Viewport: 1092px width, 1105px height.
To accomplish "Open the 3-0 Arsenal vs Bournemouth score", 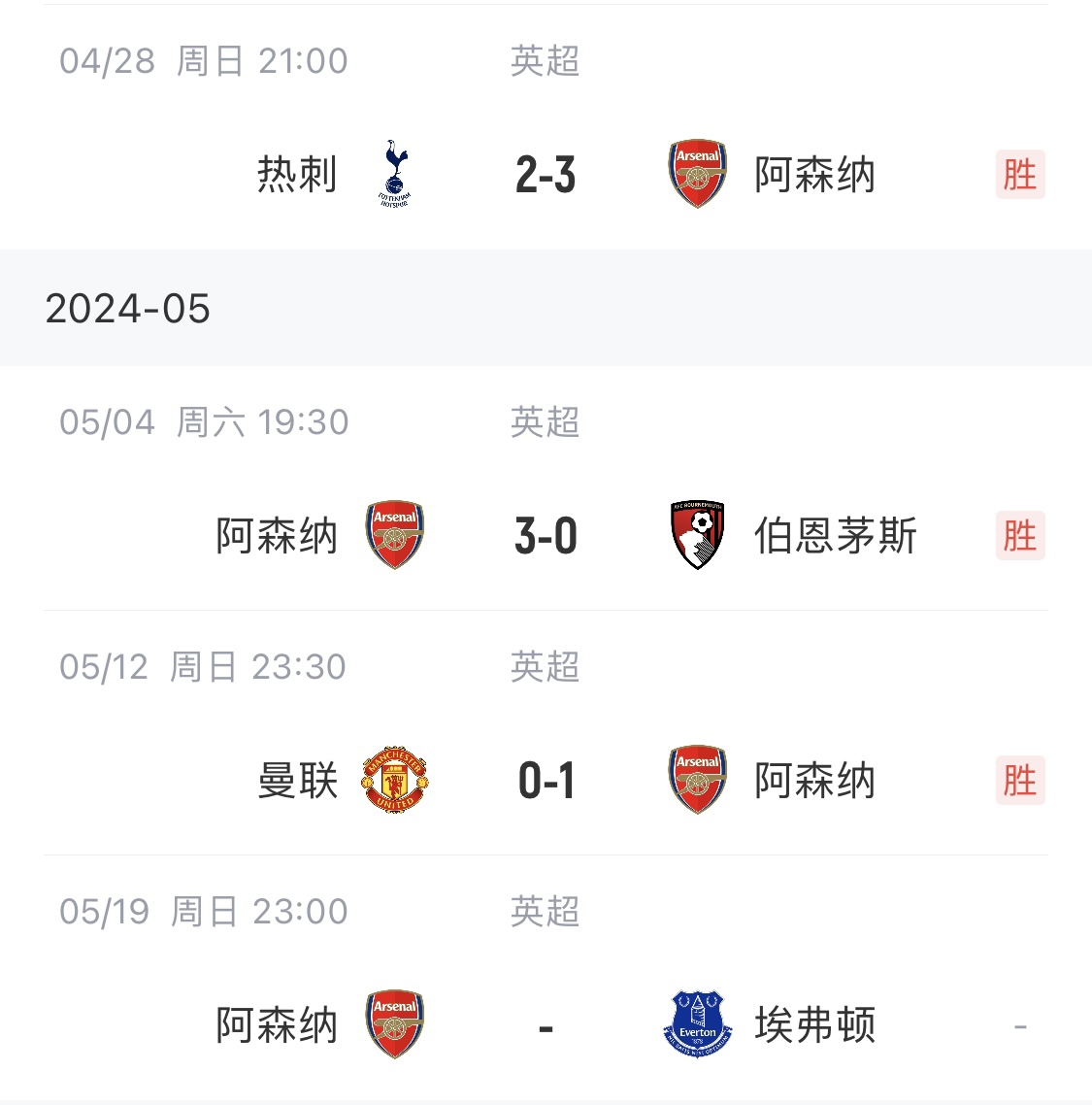I will (x=546, y=536).
